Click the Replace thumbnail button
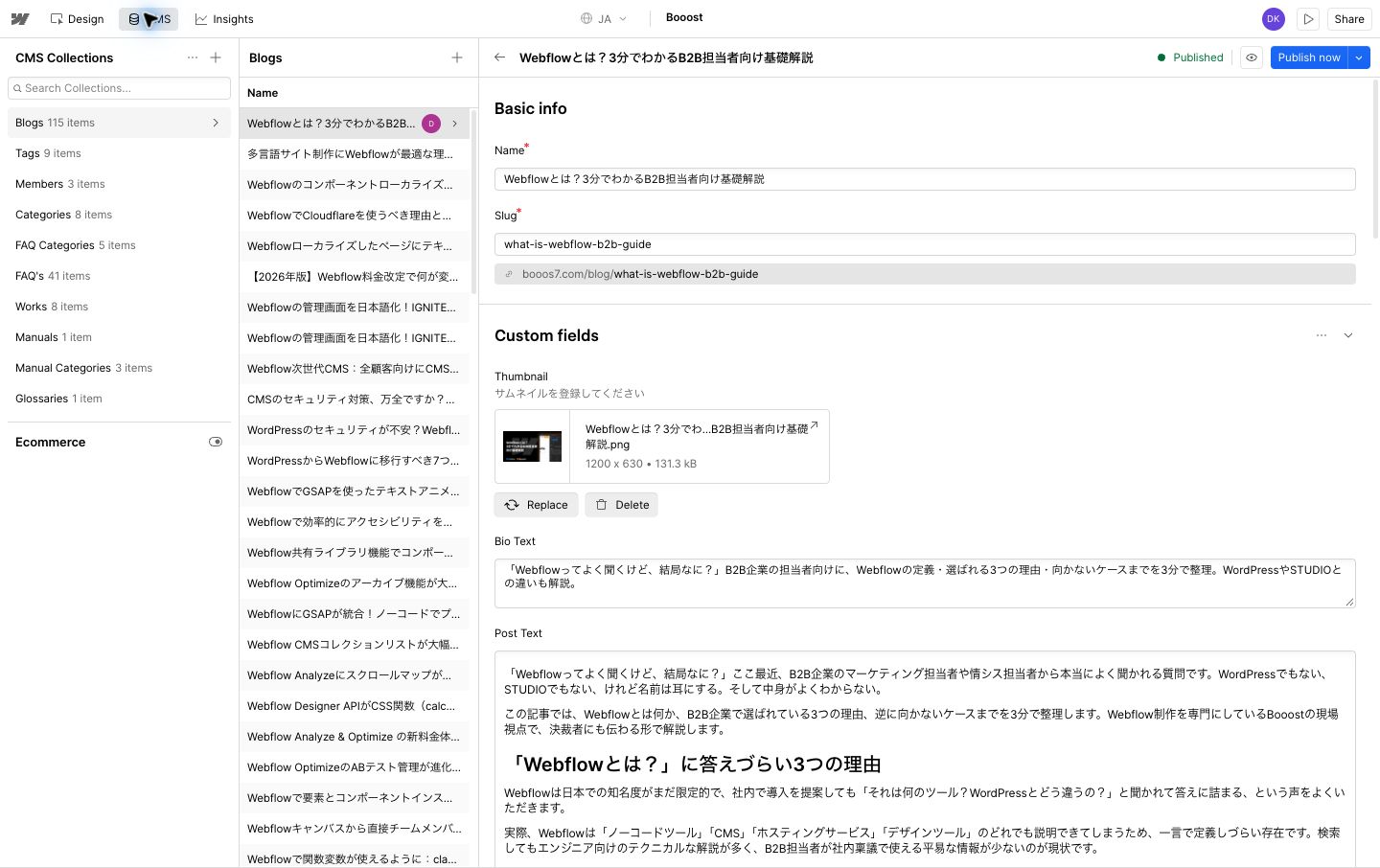1380x868 pixels. [x=537, y=505]
